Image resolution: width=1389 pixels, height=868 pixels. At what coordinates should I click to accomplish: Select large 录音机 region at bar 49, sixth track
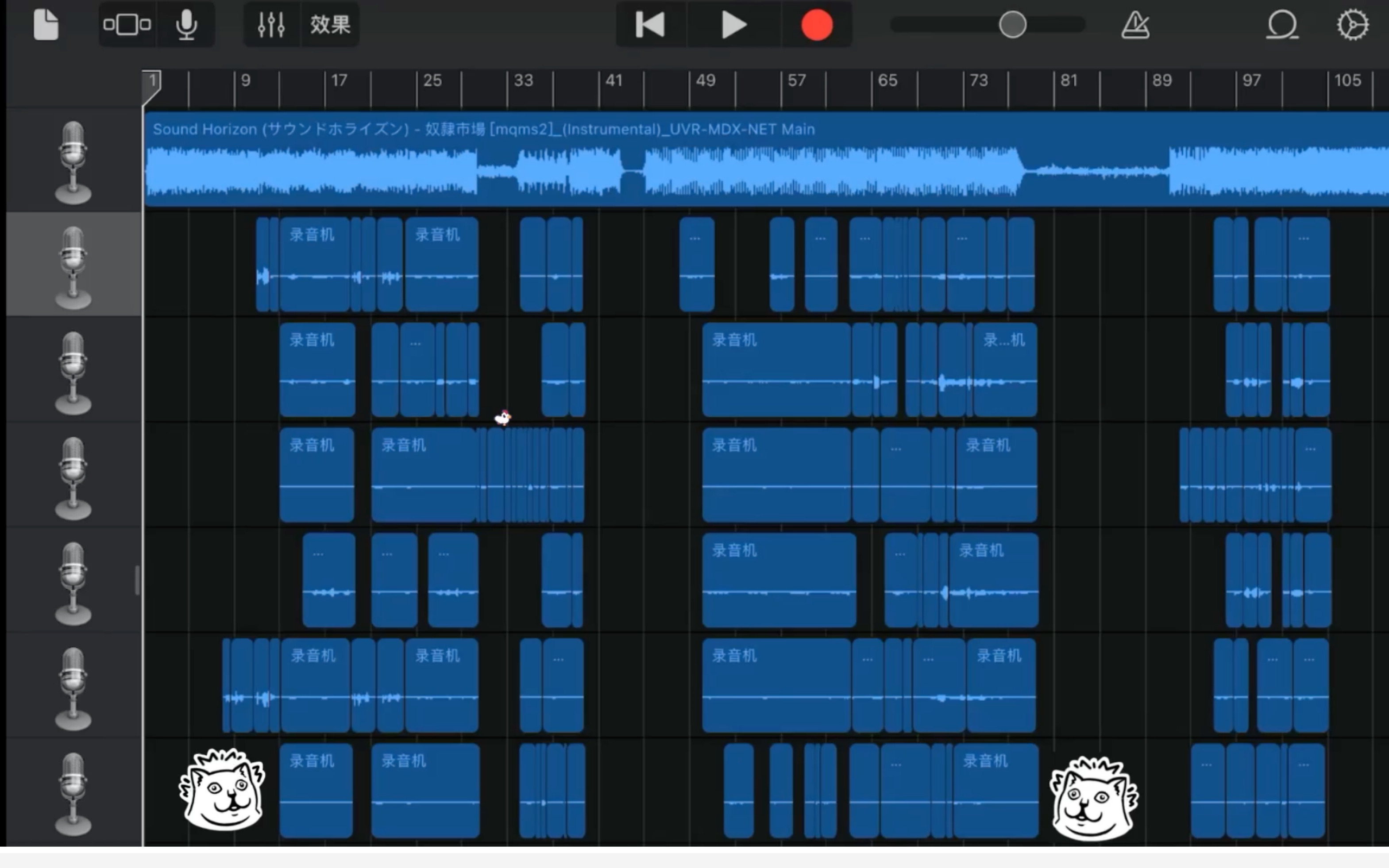coord(776,685)
